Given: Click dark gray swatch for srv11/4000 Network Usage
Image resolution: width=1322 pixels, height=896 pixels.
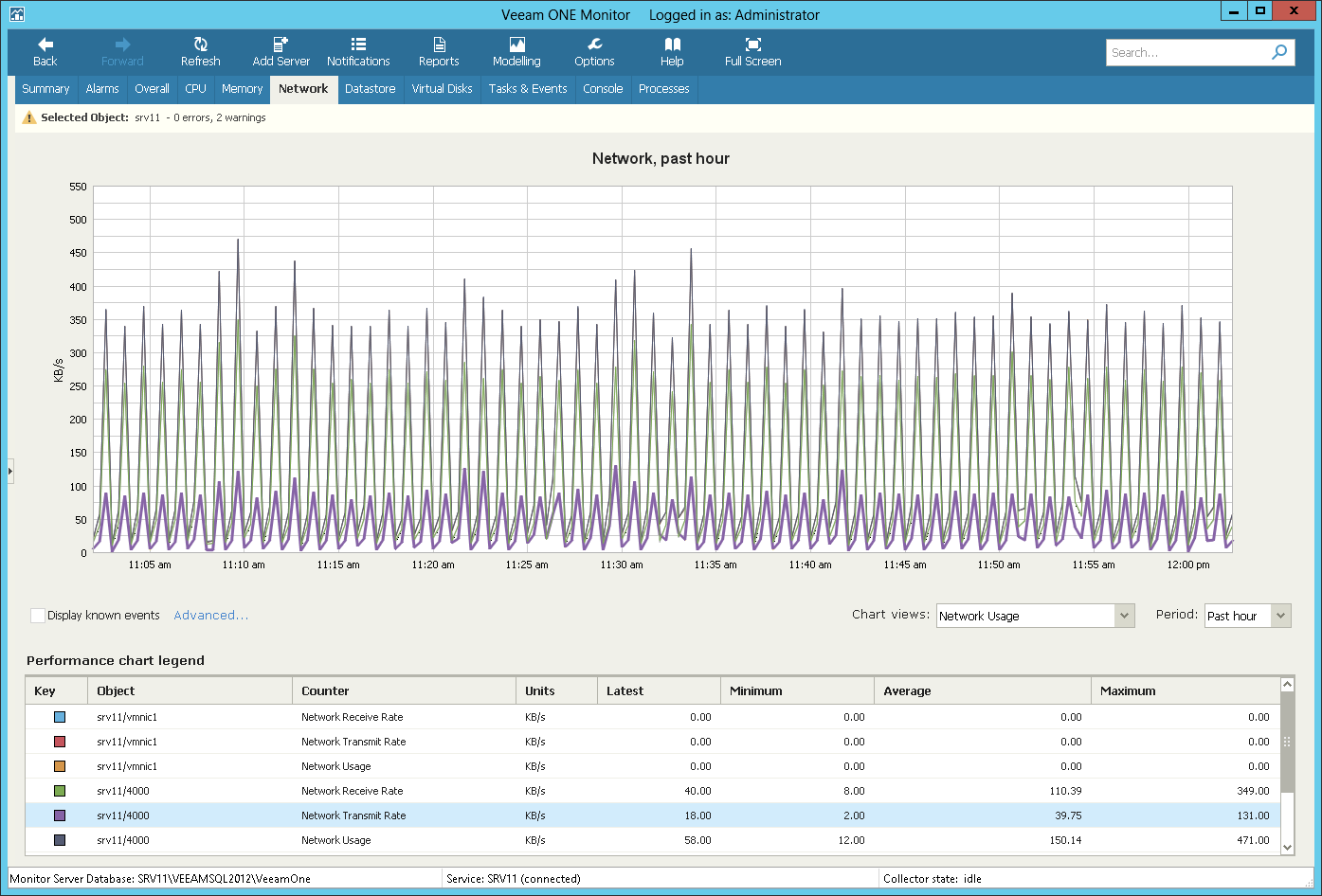Looking at the screenshot, I should (60, 841).
